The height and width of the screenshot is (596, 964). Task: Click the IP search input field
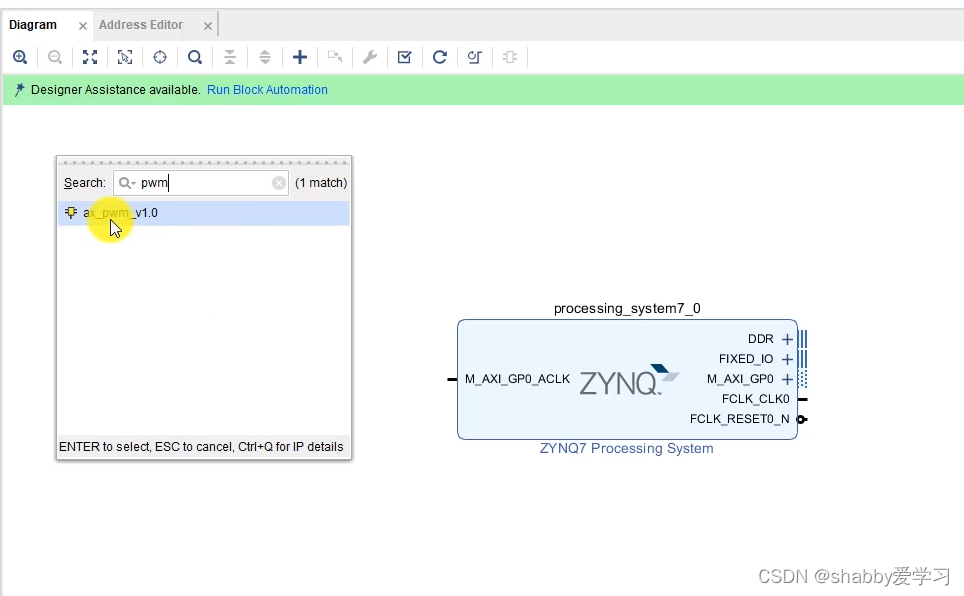pyautogui.click(x=203, y=183)
